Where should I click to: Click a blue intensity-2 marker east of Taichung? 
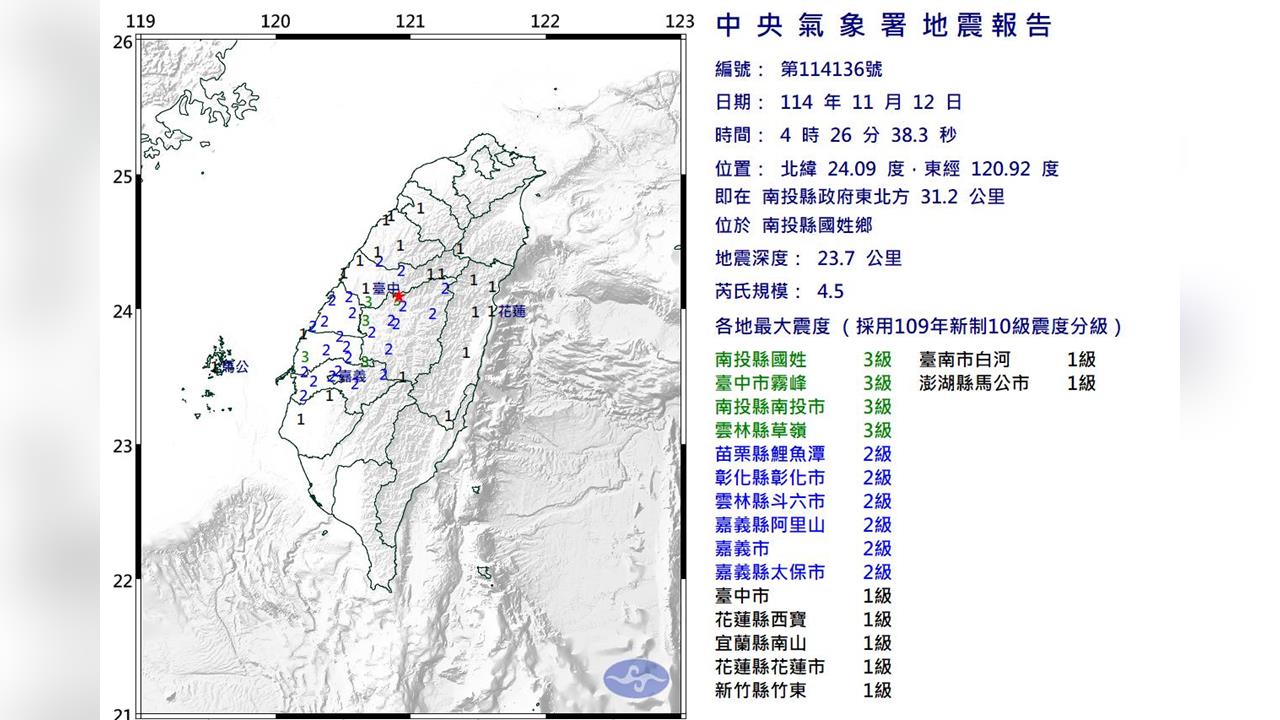[443, 290]
